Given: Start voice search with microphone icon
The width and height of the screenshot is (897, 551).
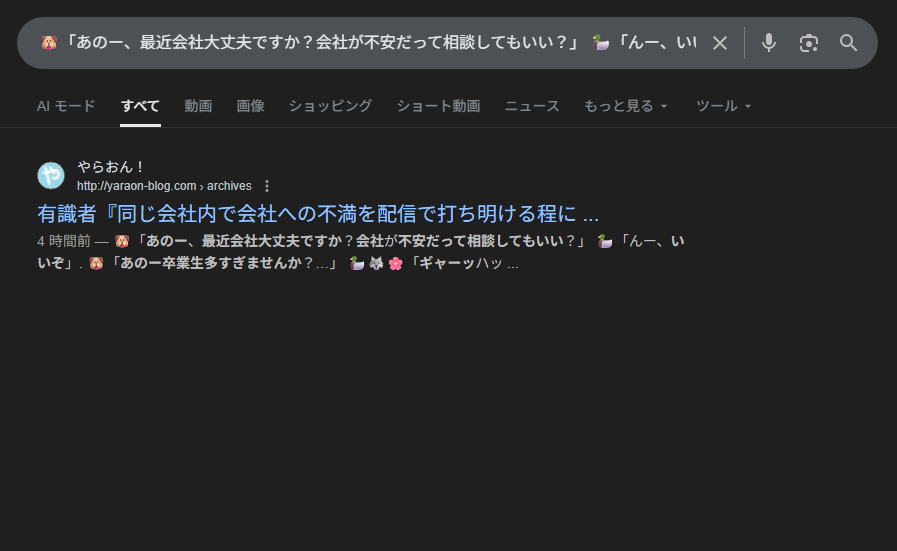Looking at the screenshot, I should click(769, 43).
